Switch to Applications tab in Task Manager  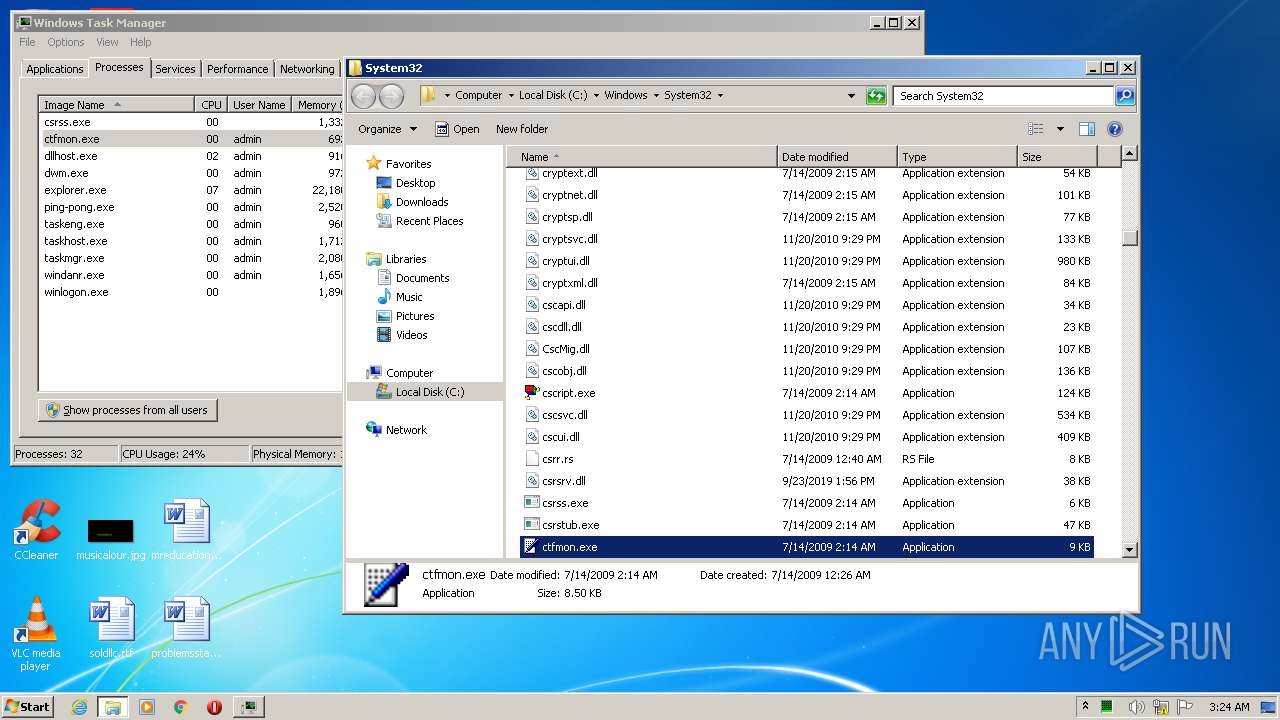coord(54,69)
